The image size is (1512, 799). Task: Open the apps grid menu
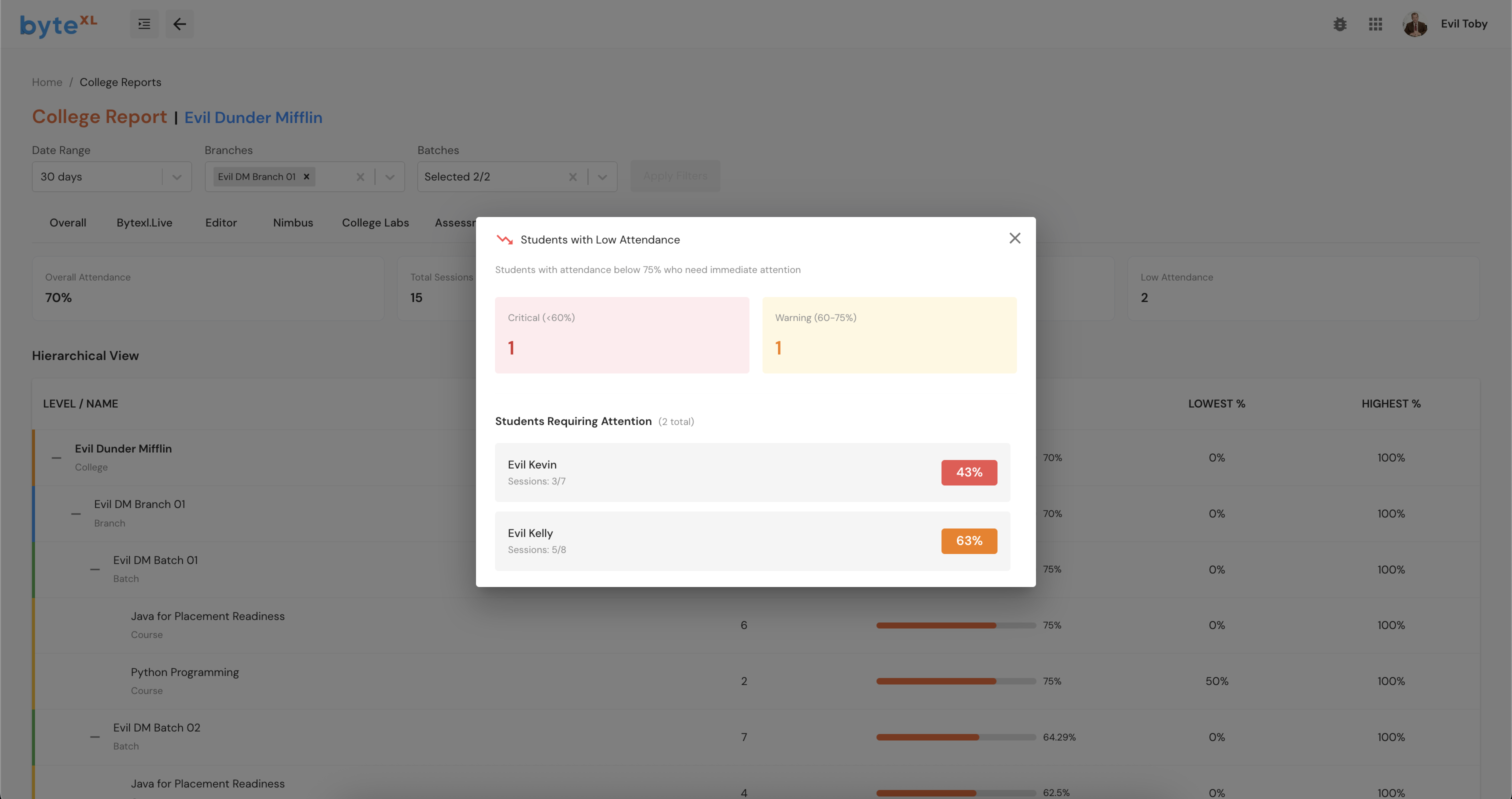(1375, 24)
